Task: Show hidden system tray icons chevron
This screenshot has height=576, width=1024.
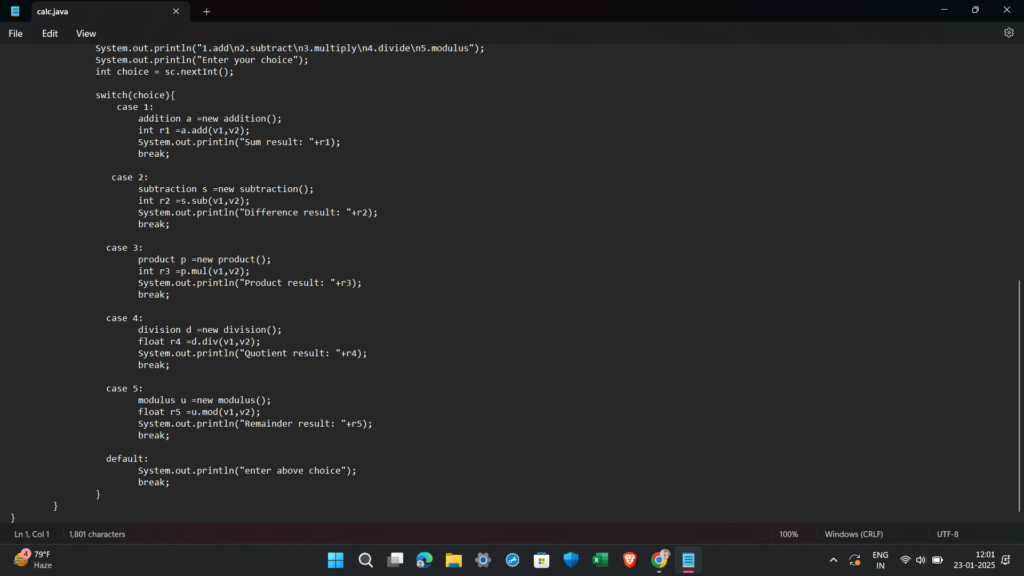Action: click(834, 560)
